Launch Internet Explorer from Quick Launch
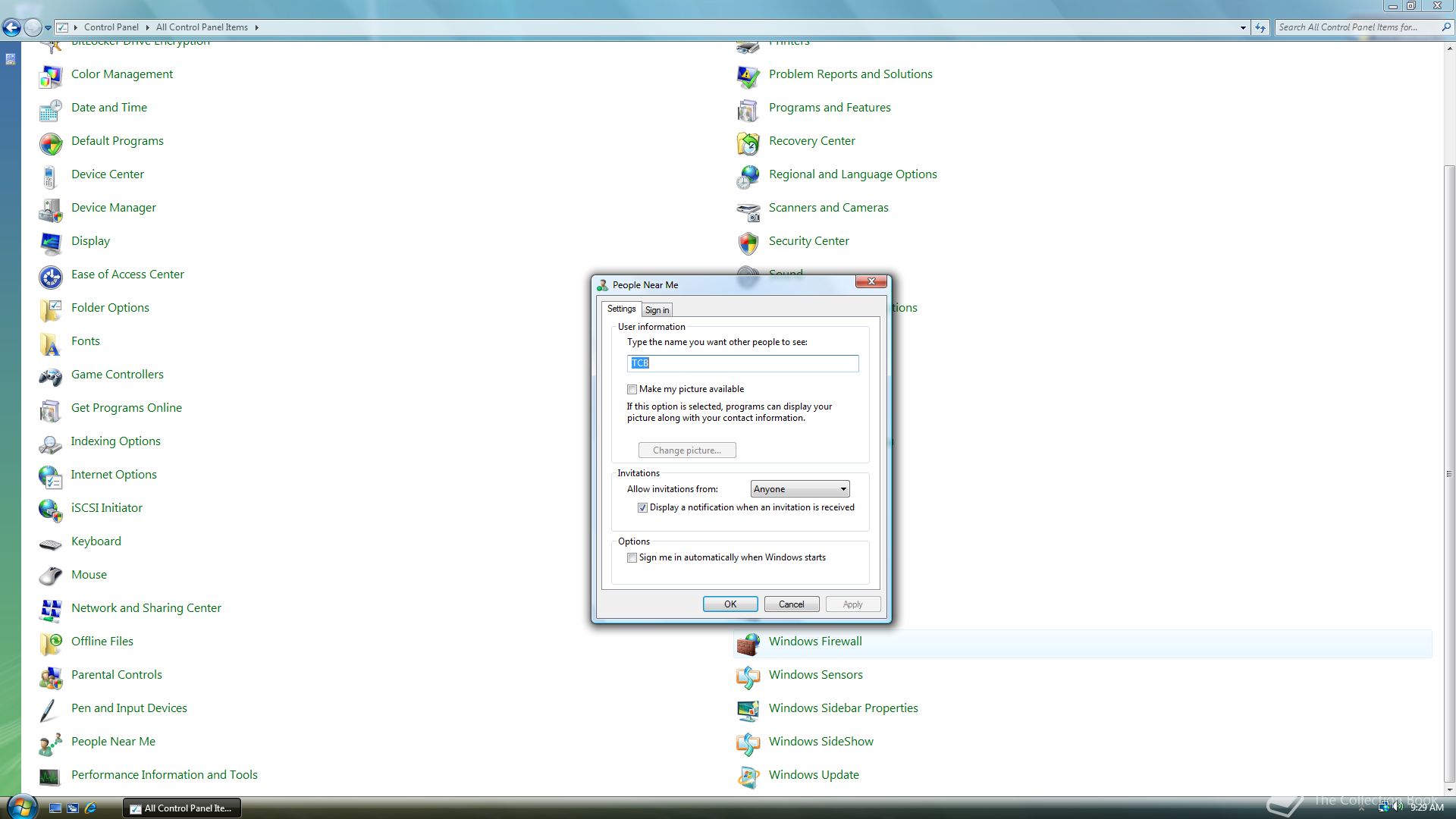 [x=91, y=808]
